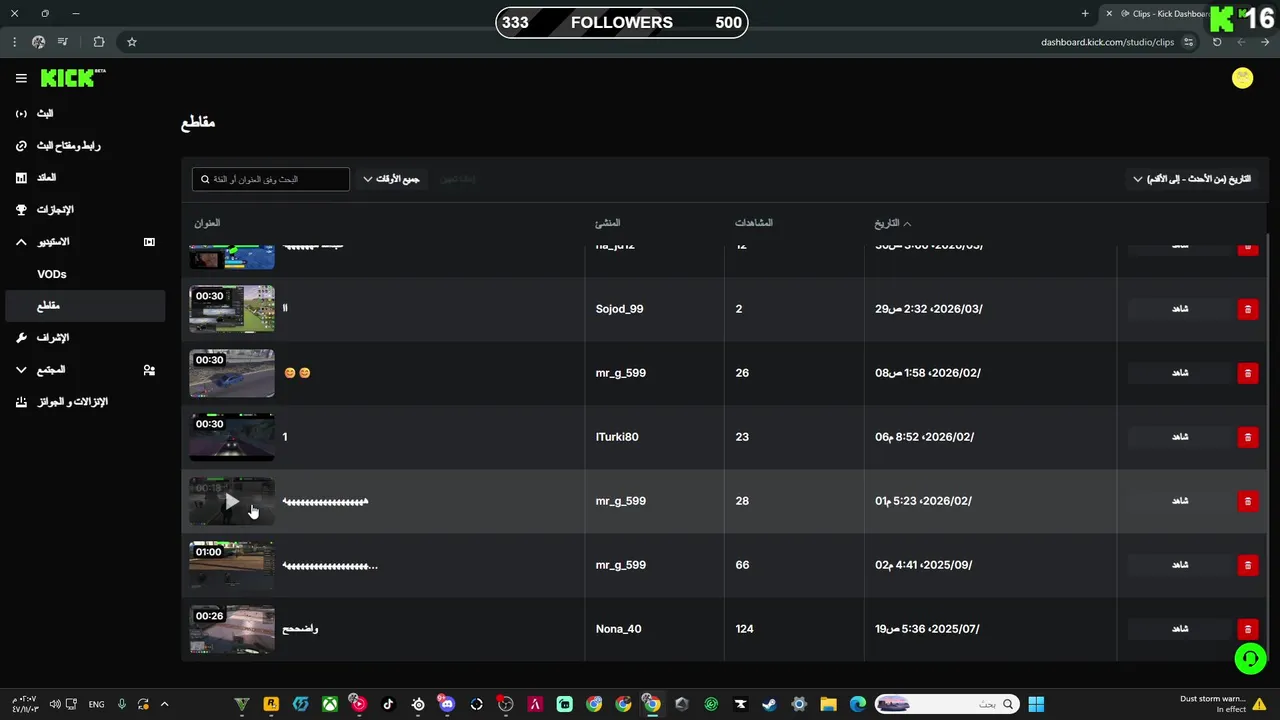Focus the clip search box
Image resolution: width=1280 pixels, height=720 pixels.
271,179
